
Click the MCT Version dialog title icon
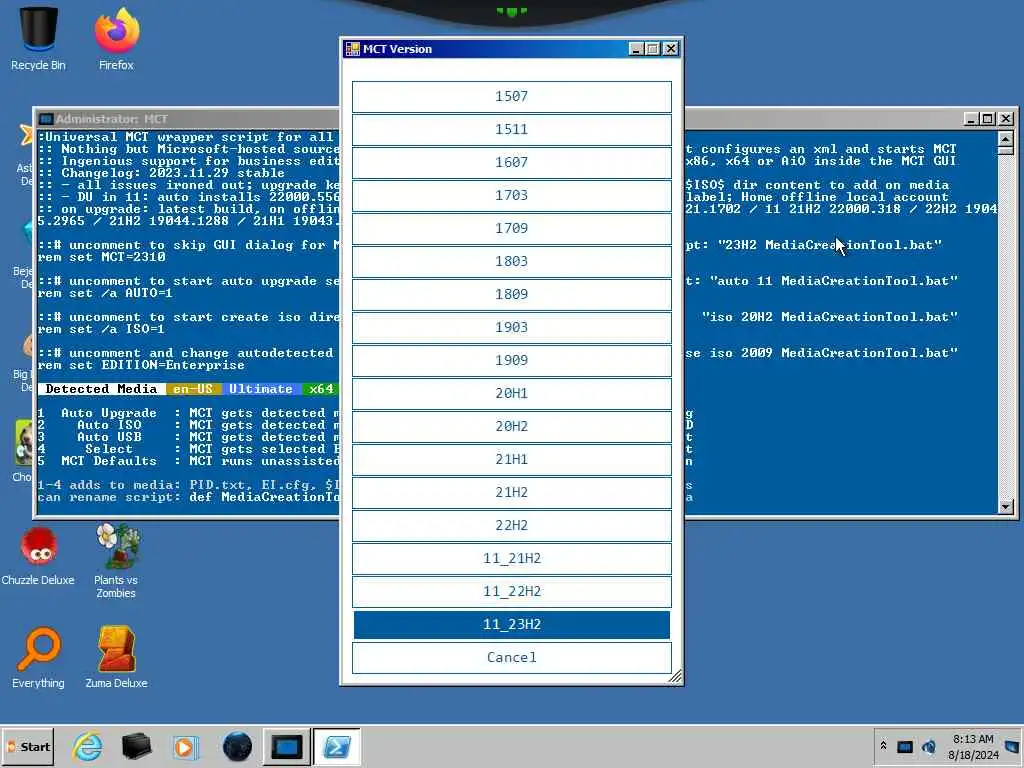pyautogui.click(x=353, y=49)
